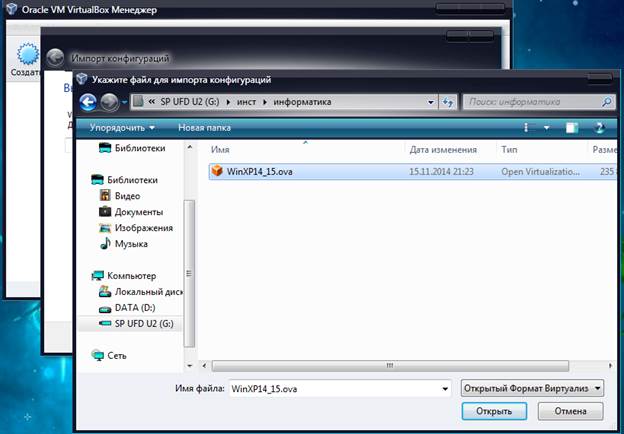The height and width of the screenshot is (434, 624).
Task: Click the Открыть button
Action: point(494,411)
